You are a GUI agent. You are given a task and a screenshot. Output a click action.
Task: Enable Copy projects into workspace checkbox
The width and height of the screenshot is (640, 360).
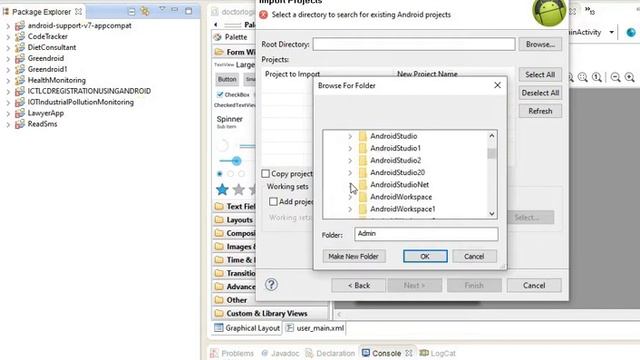[266, 173]
